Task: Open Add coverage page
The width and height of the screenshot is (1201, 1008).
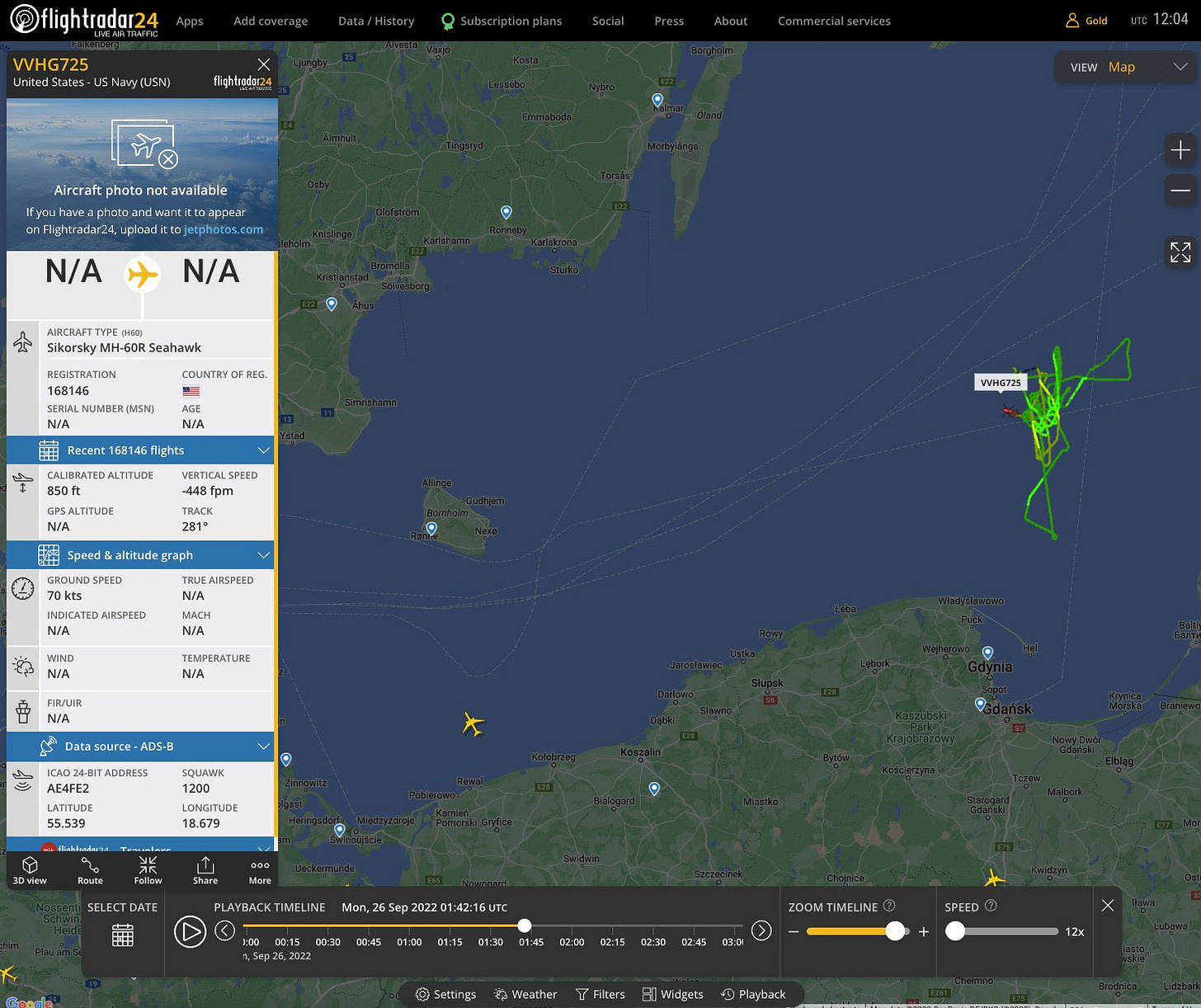Action: (271, 21)
